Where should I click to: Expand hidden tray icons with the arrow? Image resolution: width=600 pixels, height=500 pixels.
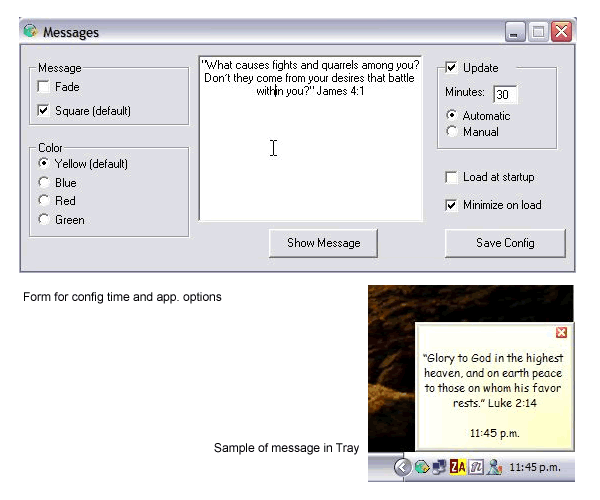pyautogui.click(x=402, y=467)
